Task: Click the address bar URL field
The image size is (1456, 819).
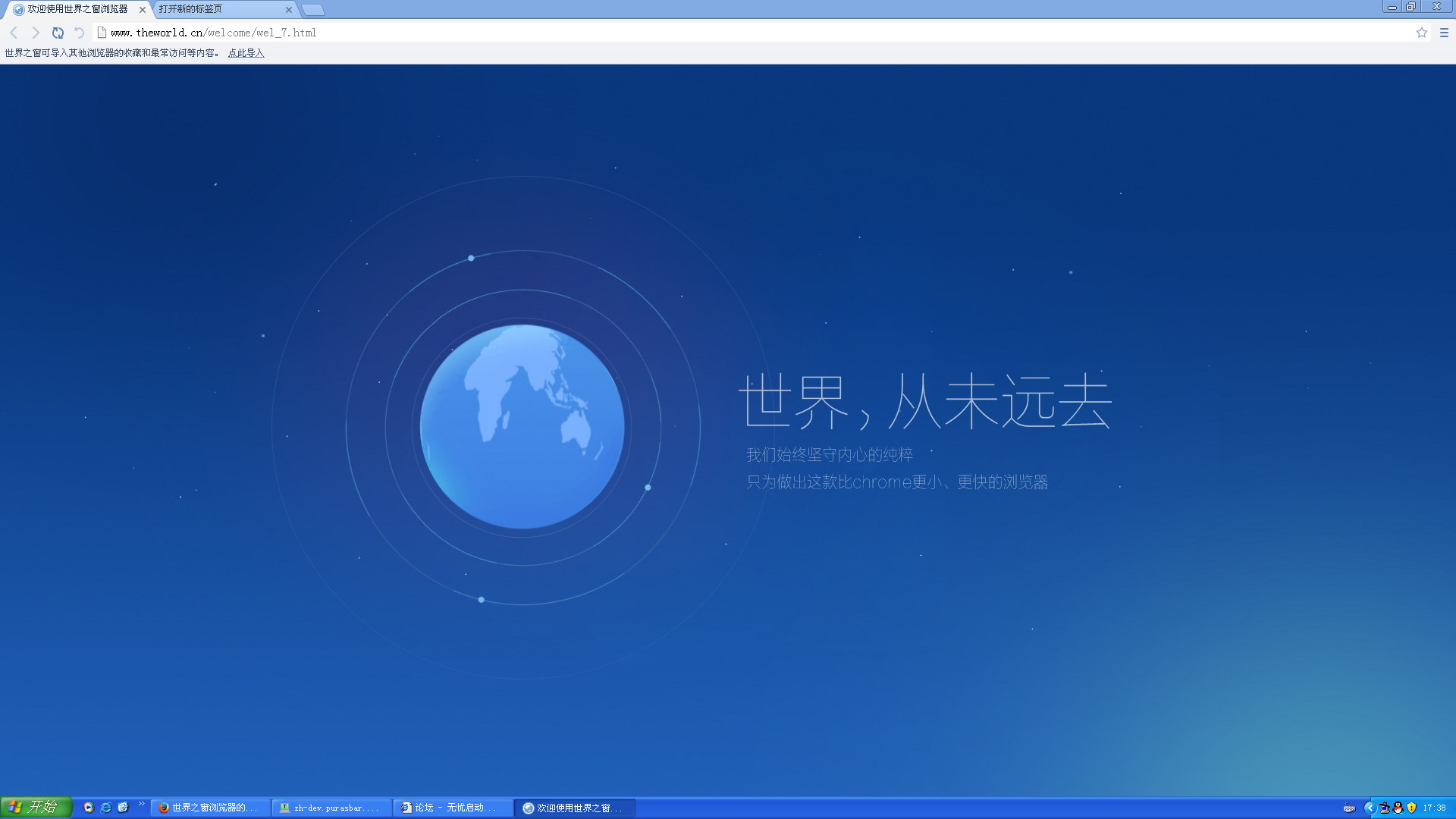Action: pyautogui.click(x=682, y=33)
